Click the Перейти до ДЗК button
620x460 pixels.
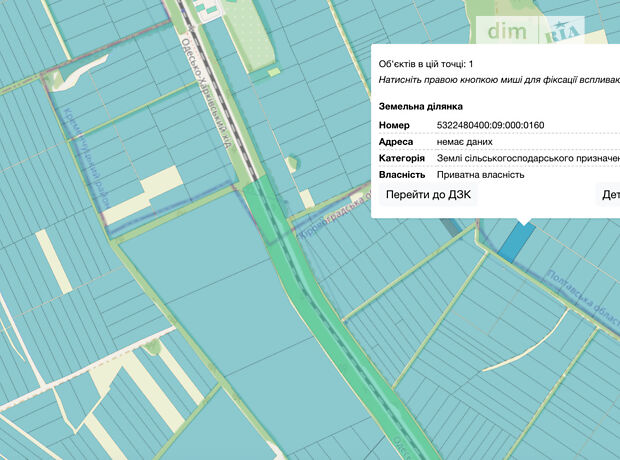point(428,196)
